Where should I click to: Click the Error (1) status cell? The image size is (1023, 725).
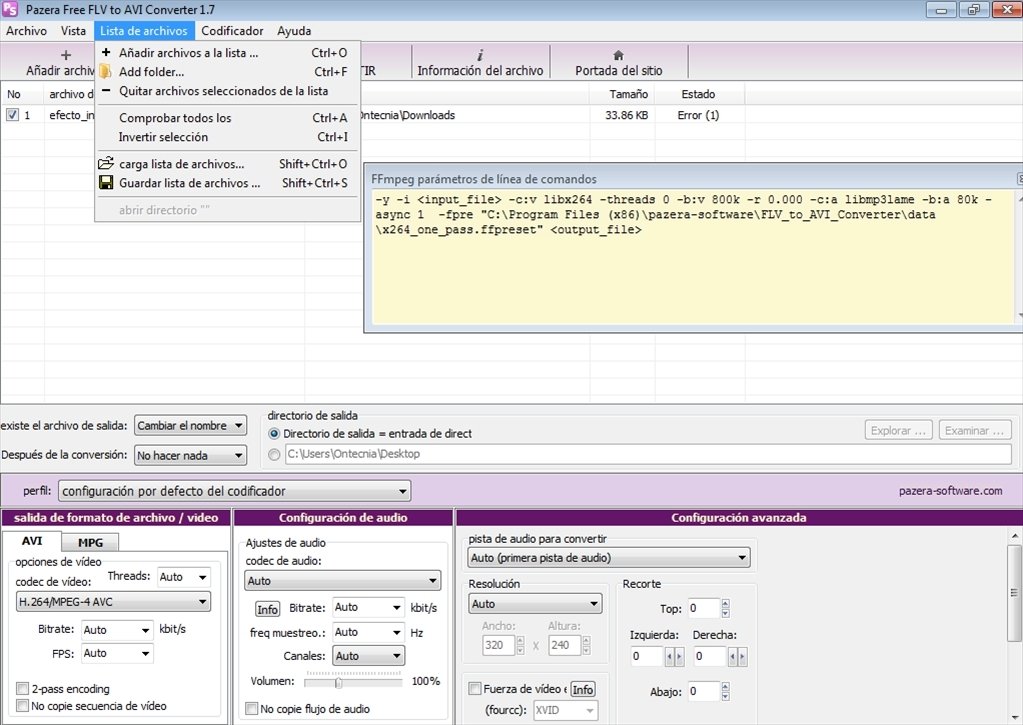tap(698, 115)
